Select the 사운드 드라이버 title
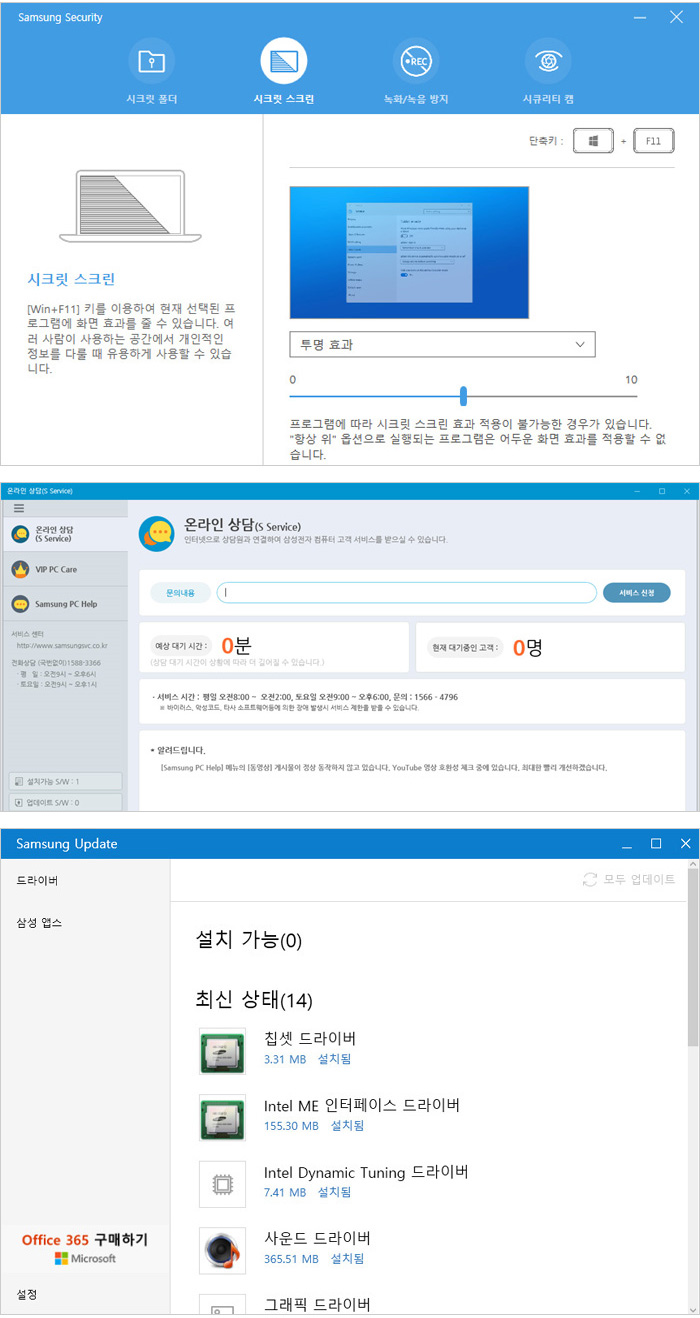 tap(318, 1239)
